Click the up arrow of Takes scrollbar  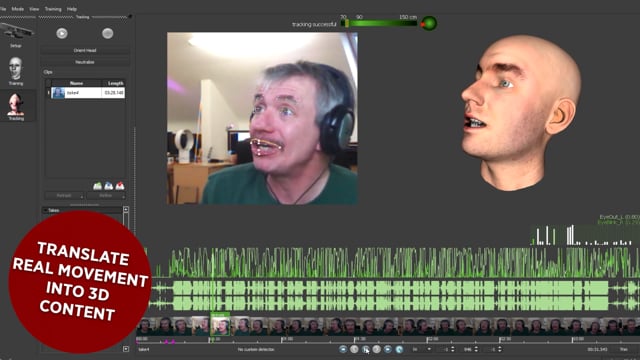(126, 209)
